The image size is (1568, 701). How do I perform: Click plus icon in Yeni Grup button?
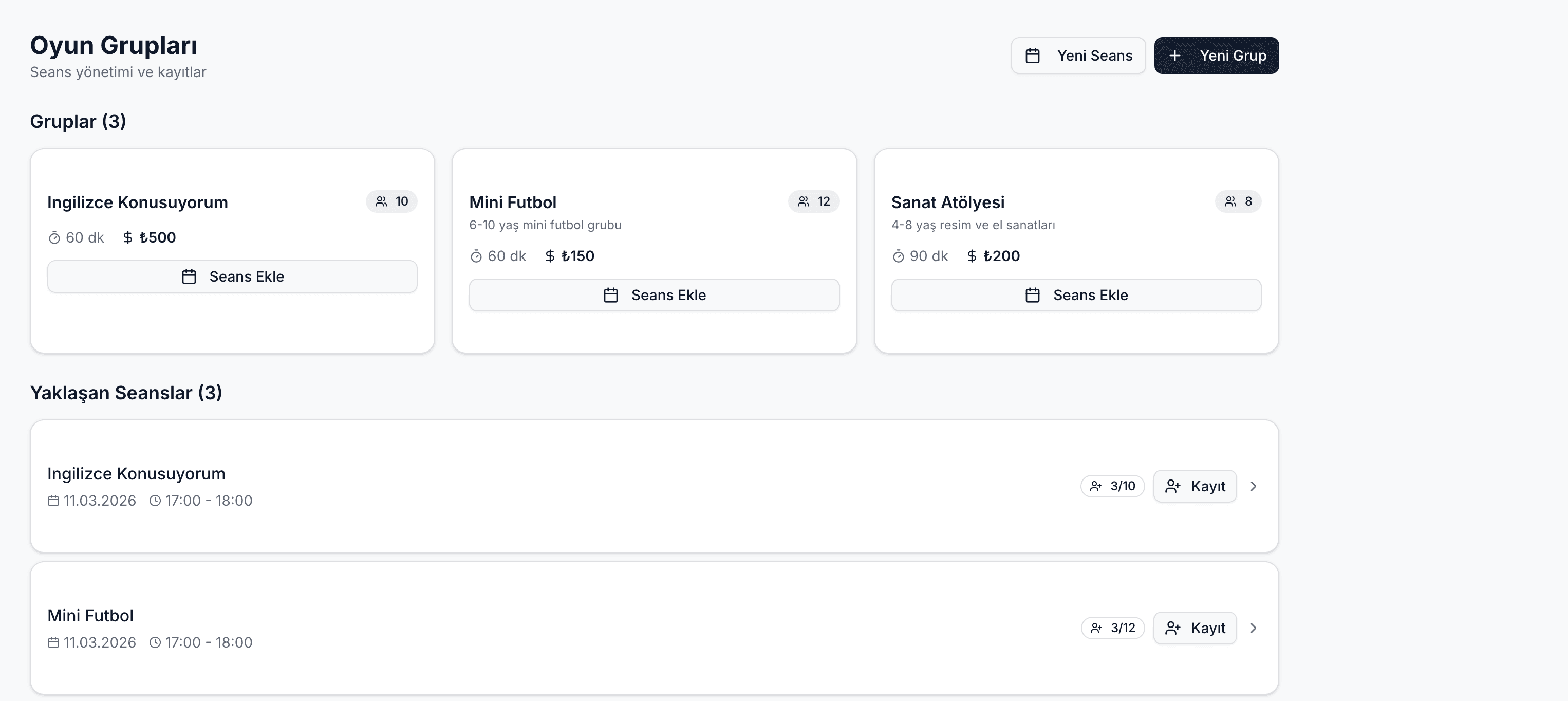click(x=1175, y=56)
